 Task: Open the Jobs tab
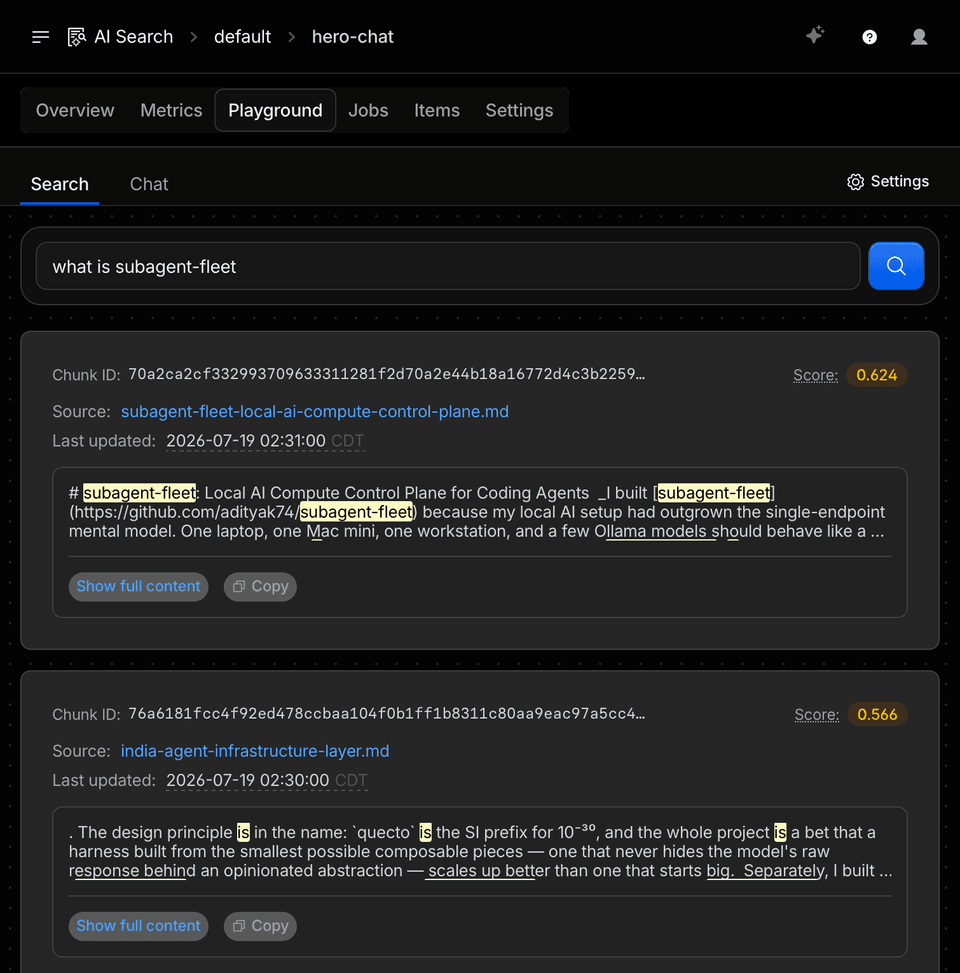click(x=368, y=110)
